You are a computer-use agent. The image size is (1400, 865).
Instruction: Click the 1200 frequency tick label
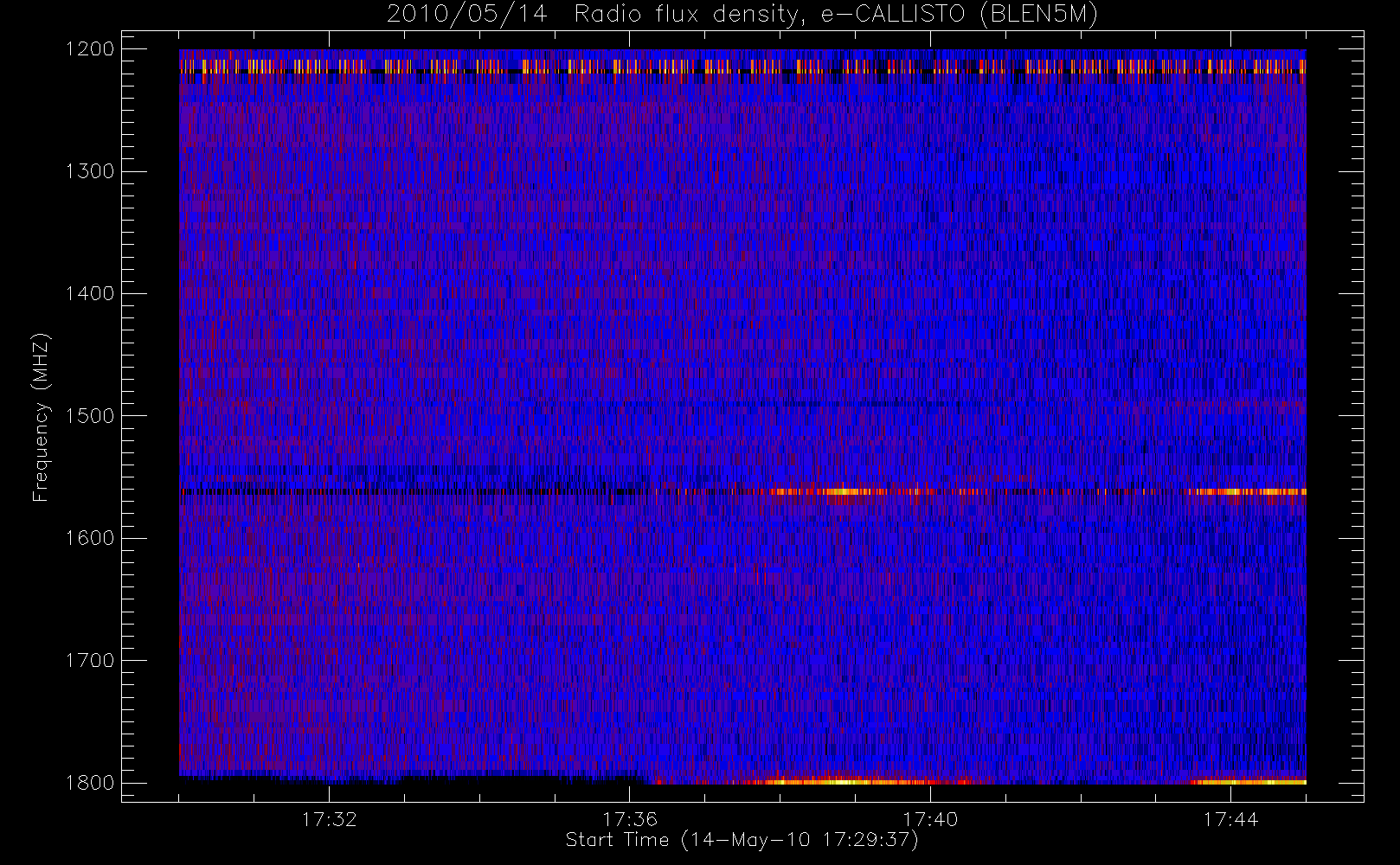(x=90, y=49)
